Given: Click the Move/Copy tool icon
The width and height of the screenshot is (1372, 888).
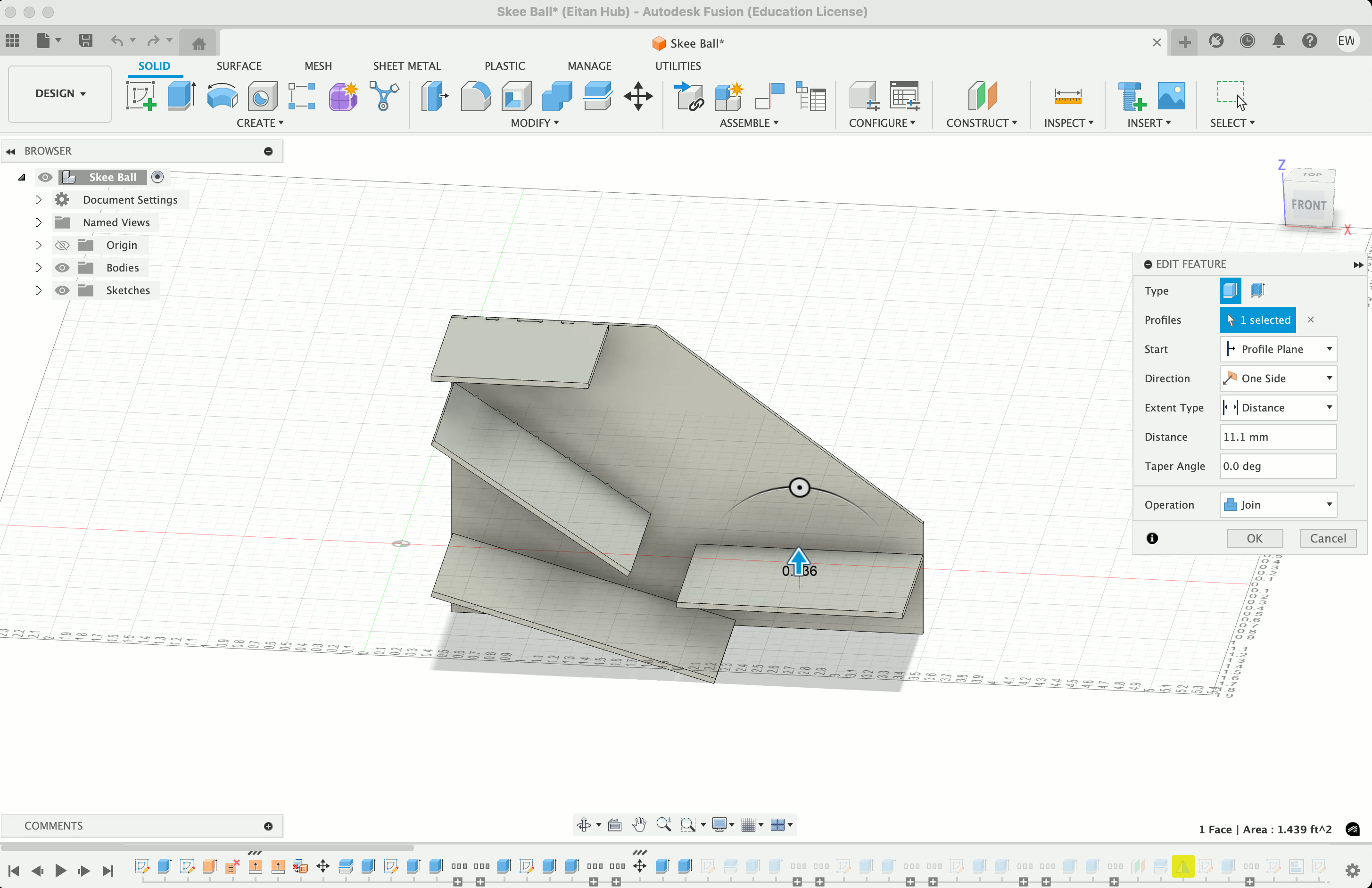Looking at the screenshot, I should 638,96.
